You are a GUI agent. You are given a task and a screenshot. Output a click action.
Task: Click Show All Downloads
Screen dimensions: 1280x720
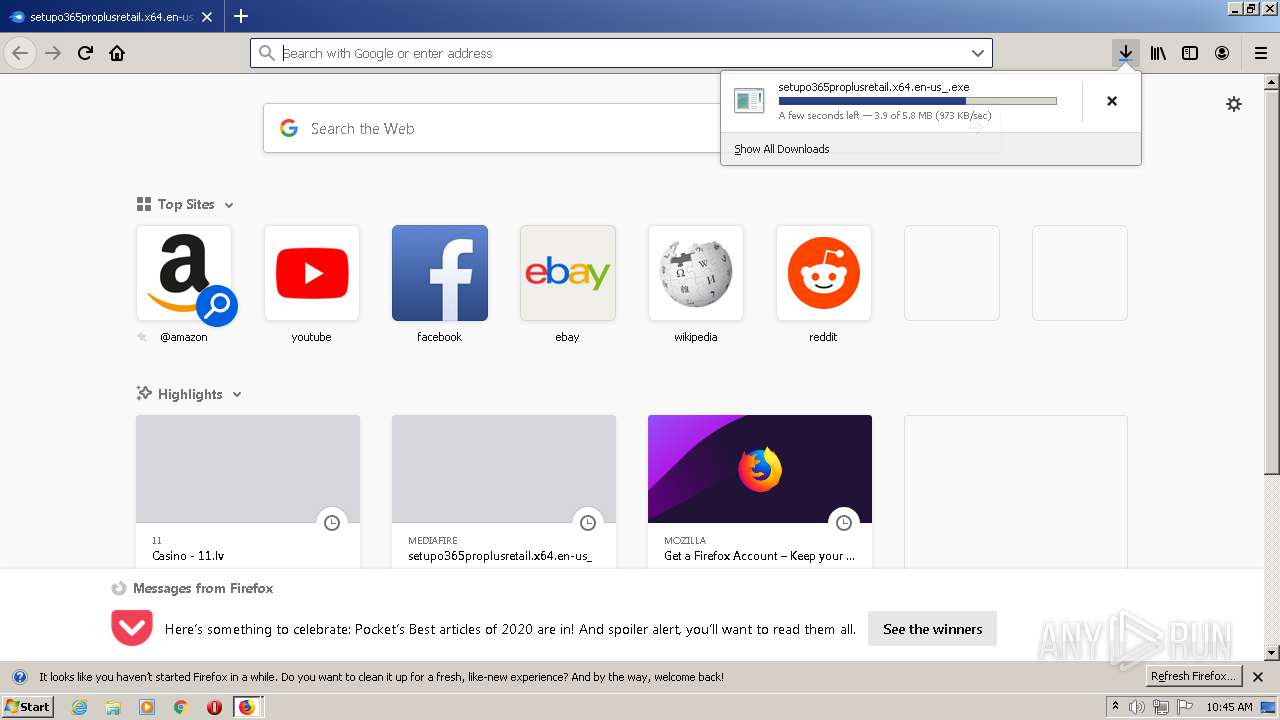pos(782,149)
